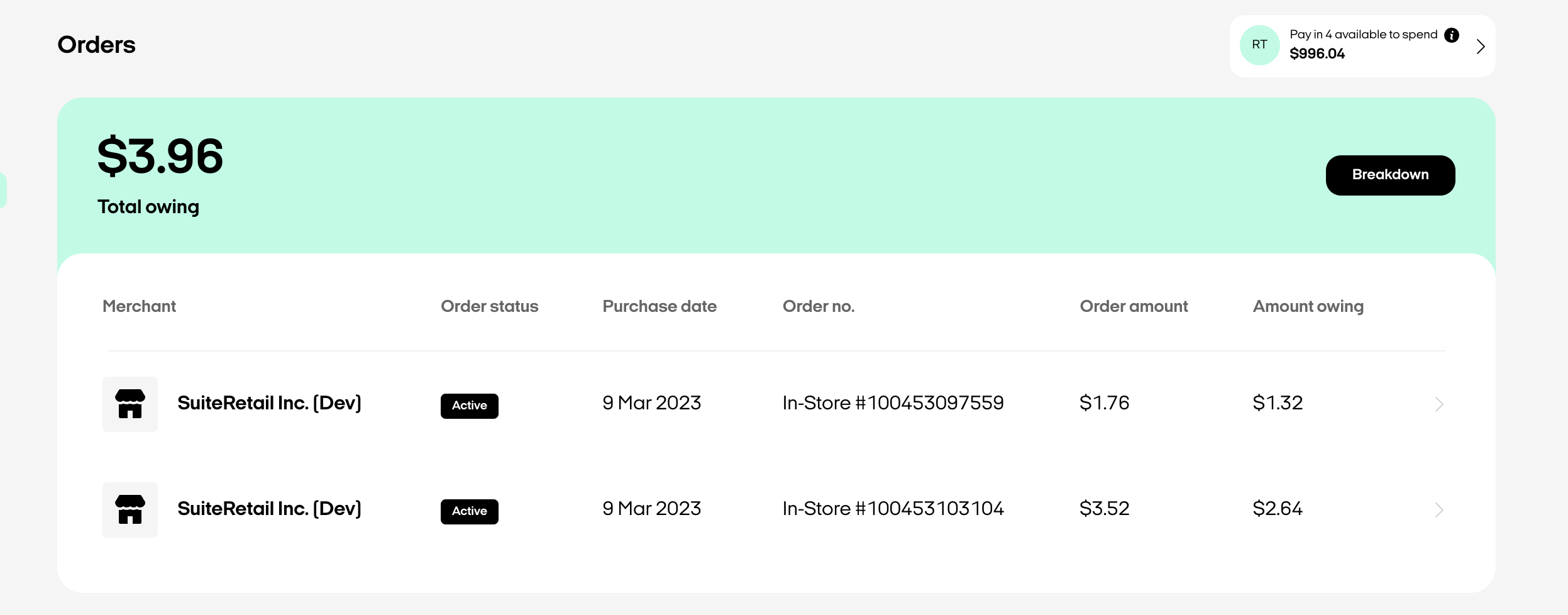The height and width of the screenshot is (615, 1568).
Task: Select SuiteRetail Inc. name on $1.76 order
Action: [x=269, y=403]
